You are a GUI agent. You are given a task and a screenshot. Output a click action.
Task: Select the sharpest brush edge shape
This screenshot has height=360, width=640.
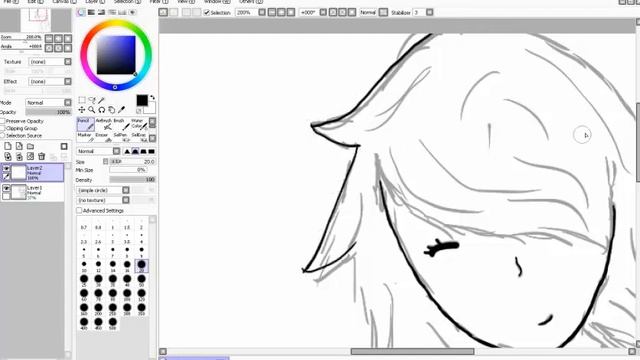point(127,151)
